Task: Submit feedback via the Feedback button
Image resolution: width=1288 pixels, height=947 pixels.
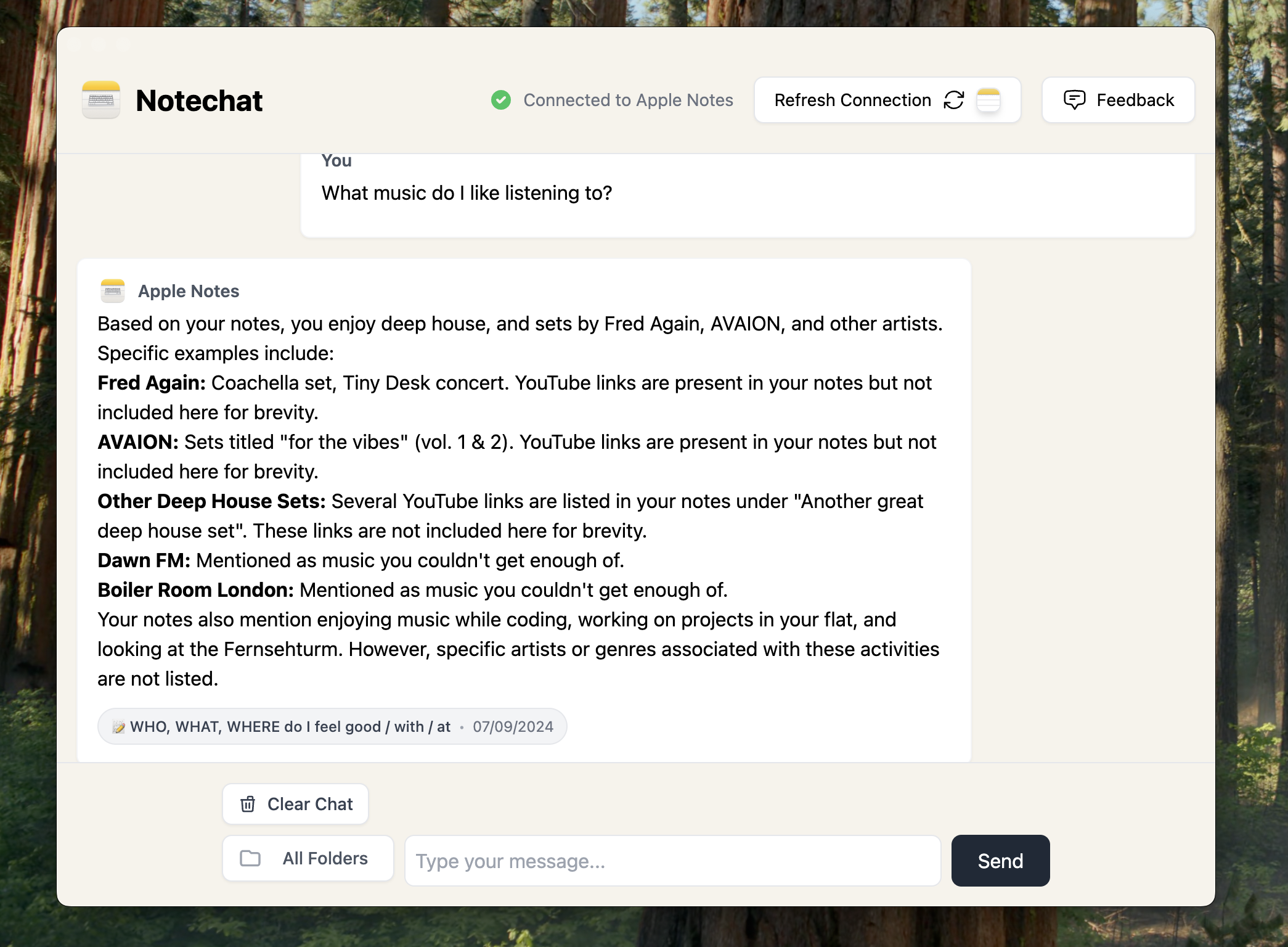Action: click(x=1117, y=100)
